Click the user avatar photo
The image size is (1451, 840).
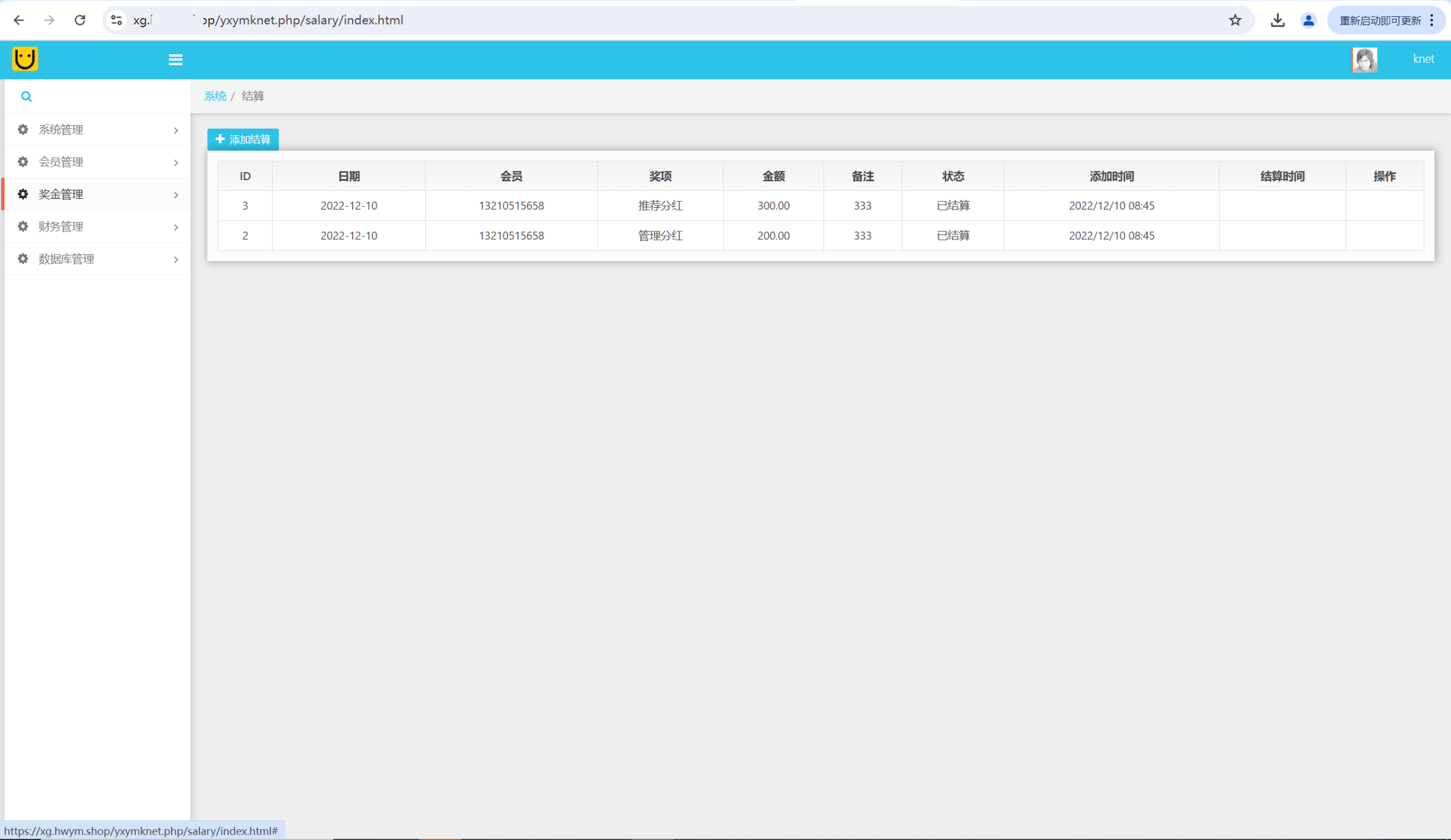click(x=1364, y=59)
